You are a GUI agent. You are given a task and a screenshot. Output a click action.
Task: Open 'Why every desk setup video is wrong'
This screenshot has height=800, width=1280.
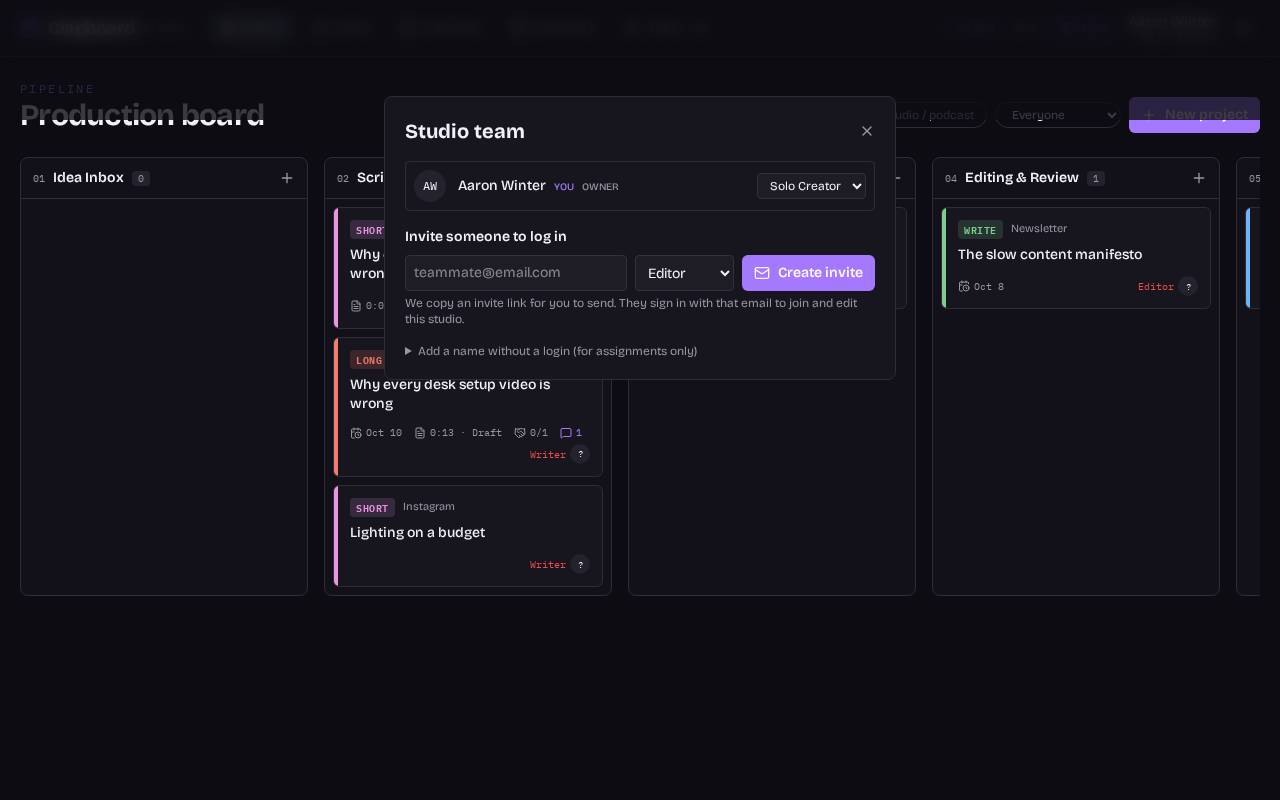(468, 406)
